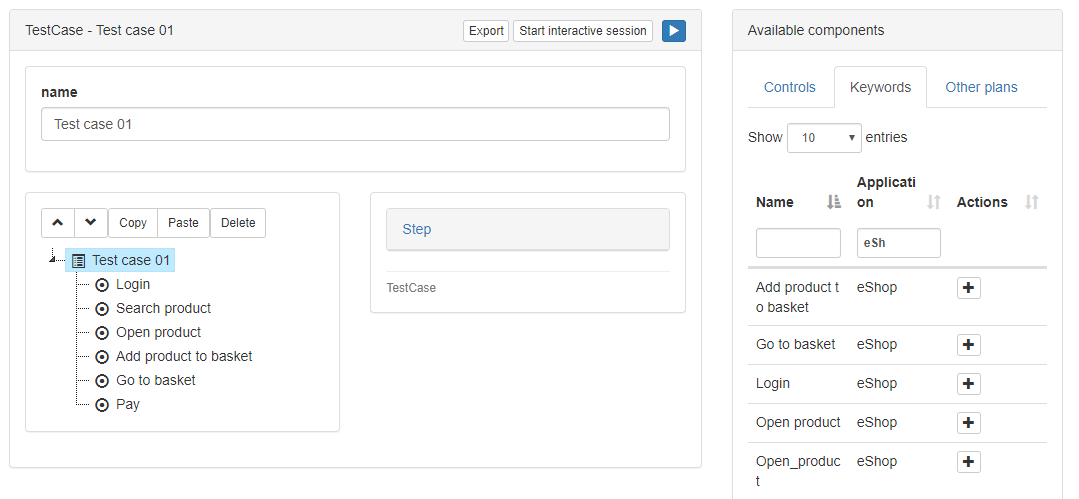This screenshot has height=499, width=1079.
Task: Switch to the Controls tab
Action: click(x=790, y=87)
